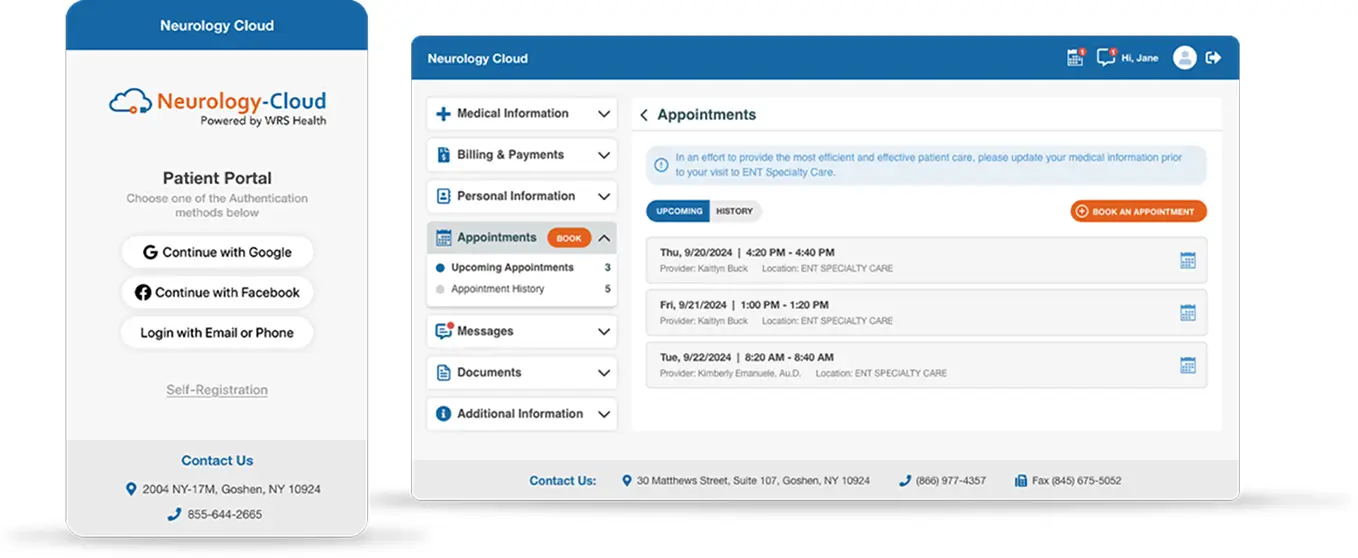Click the Documents file sidebar icon
Screen dimensions: 1358x558
(x=443, y=373)
